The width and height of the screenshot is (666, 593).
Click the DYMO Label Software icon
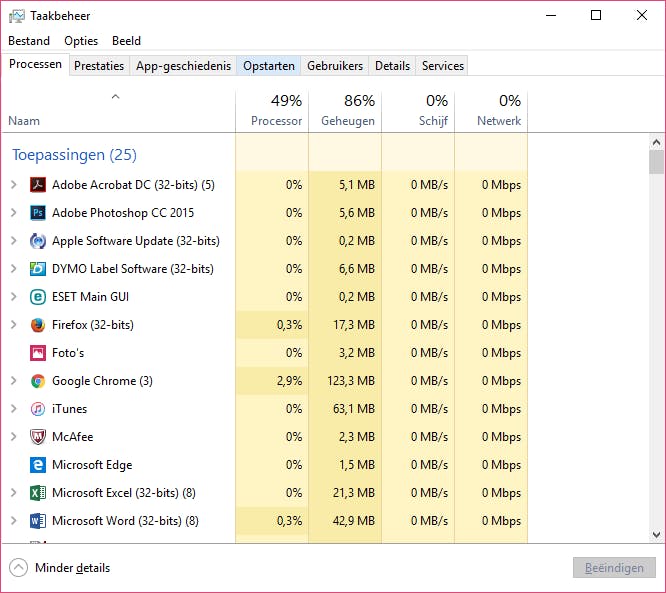click(38, 269)
